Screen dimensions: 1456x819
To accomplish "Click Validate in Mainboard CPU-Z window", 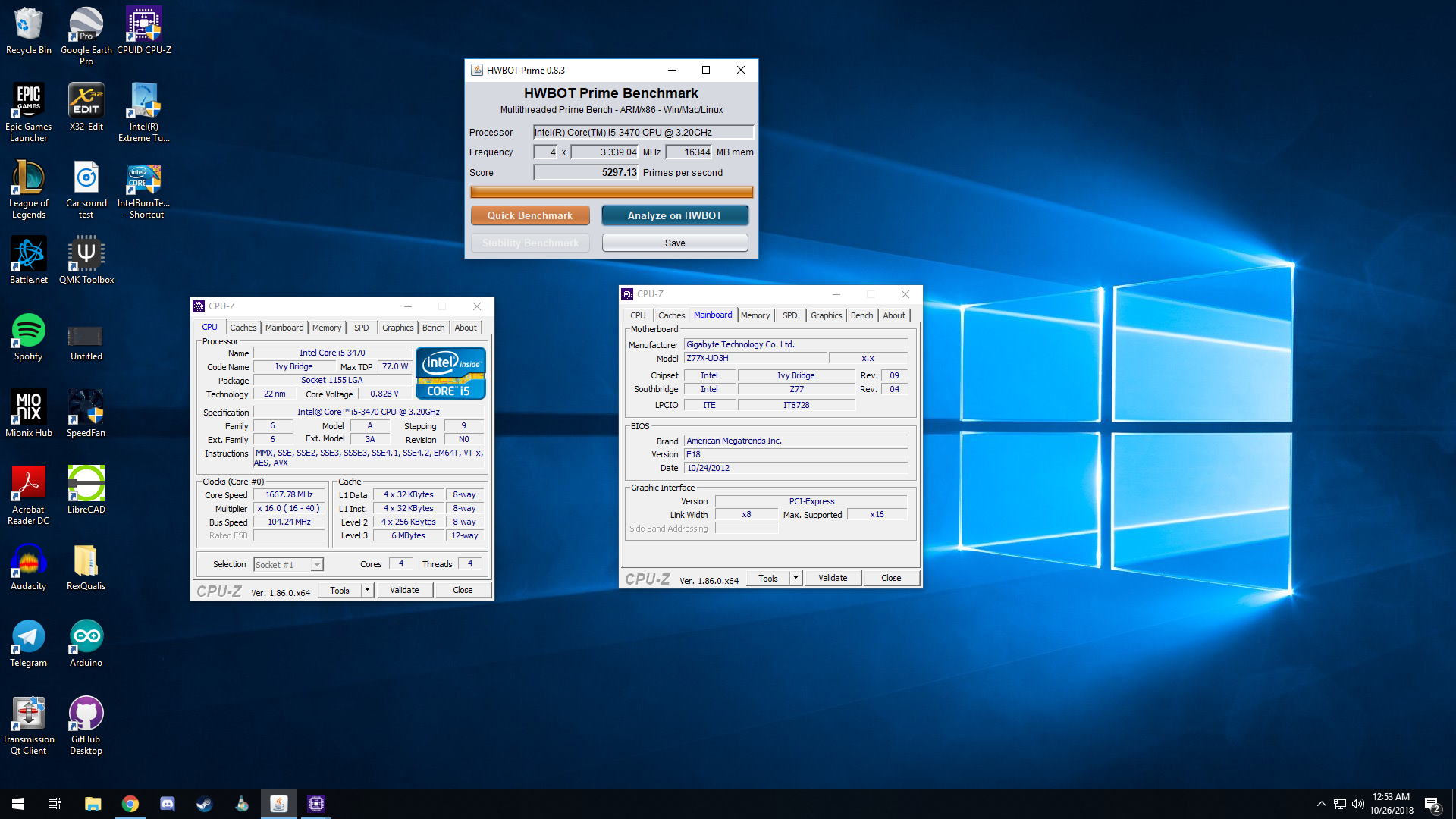I will [x=833, y=578].
